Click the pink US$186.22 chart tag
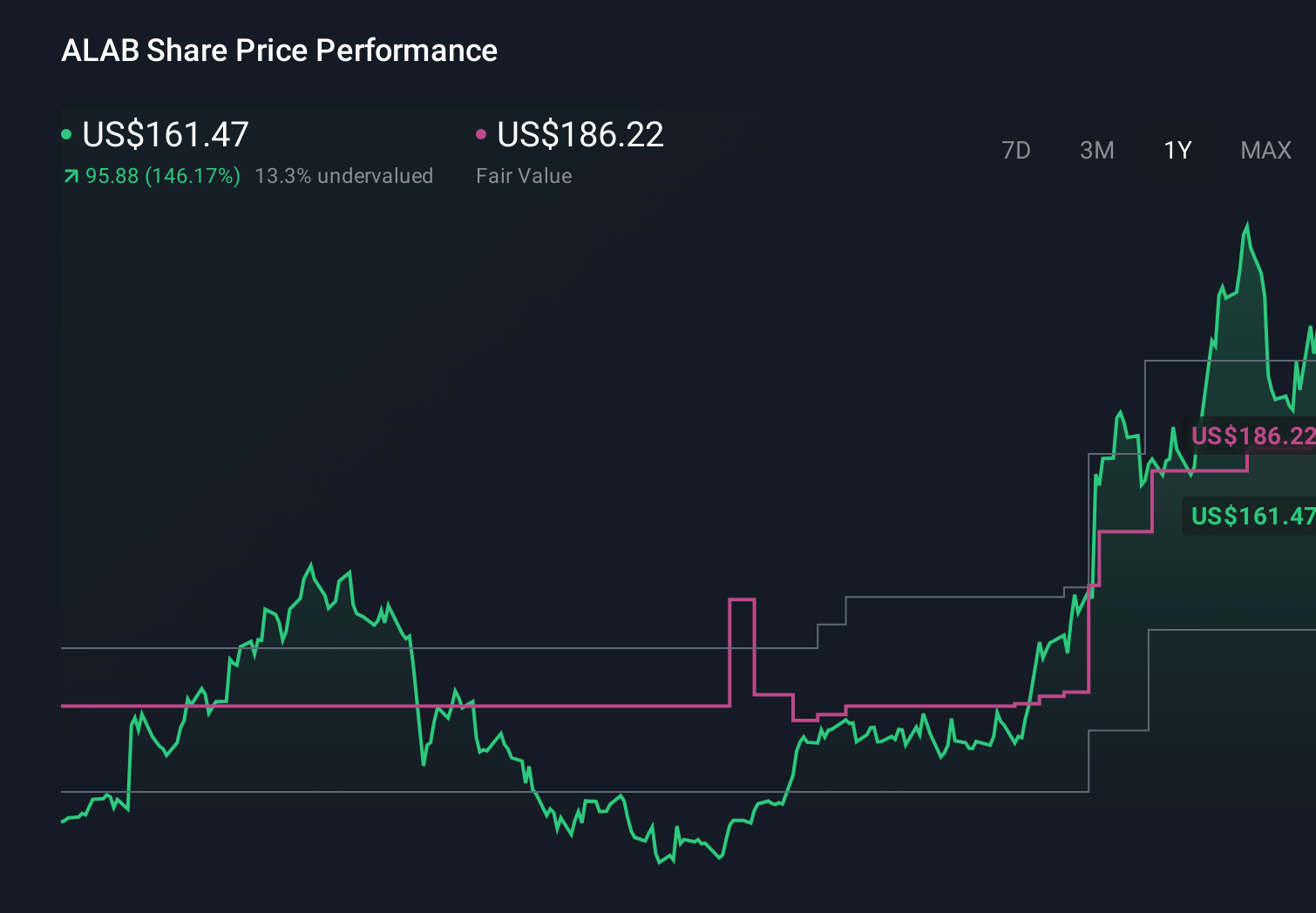This screenshot has height=913, width=1316. (1252, 436)
